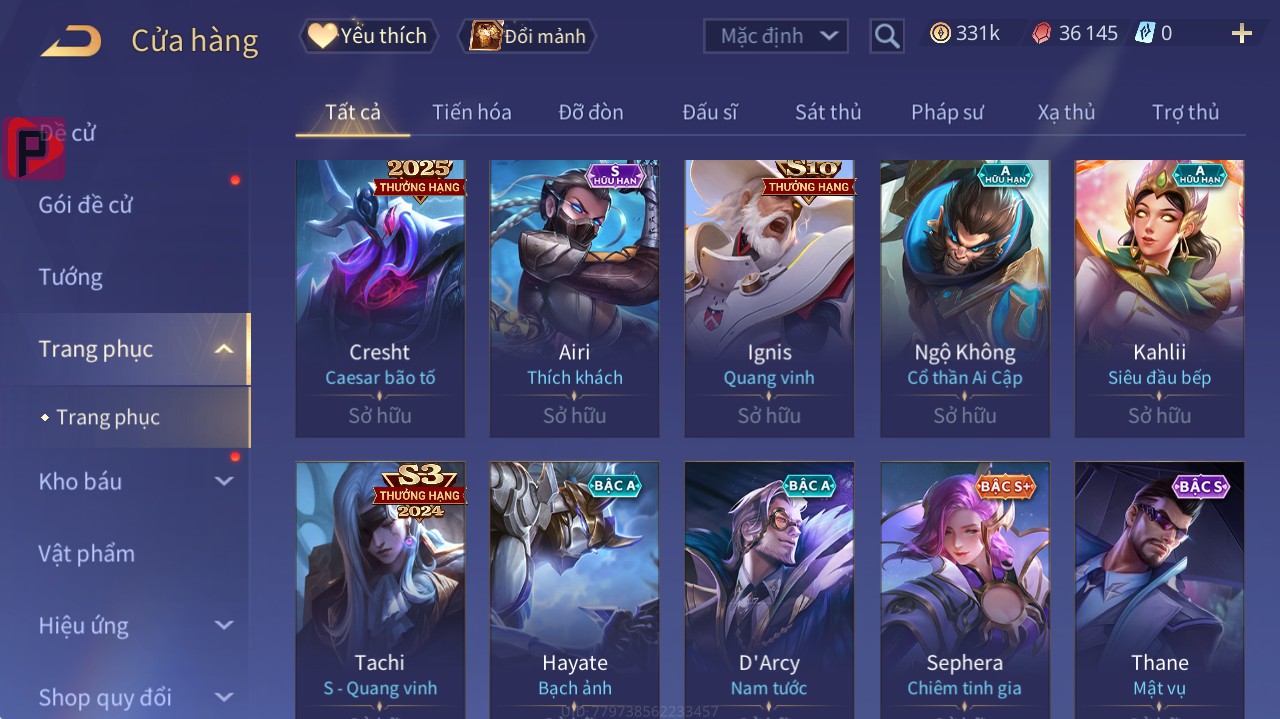
Task: Collapse the Trang phục sidebar section
Action: pos(224,349)
